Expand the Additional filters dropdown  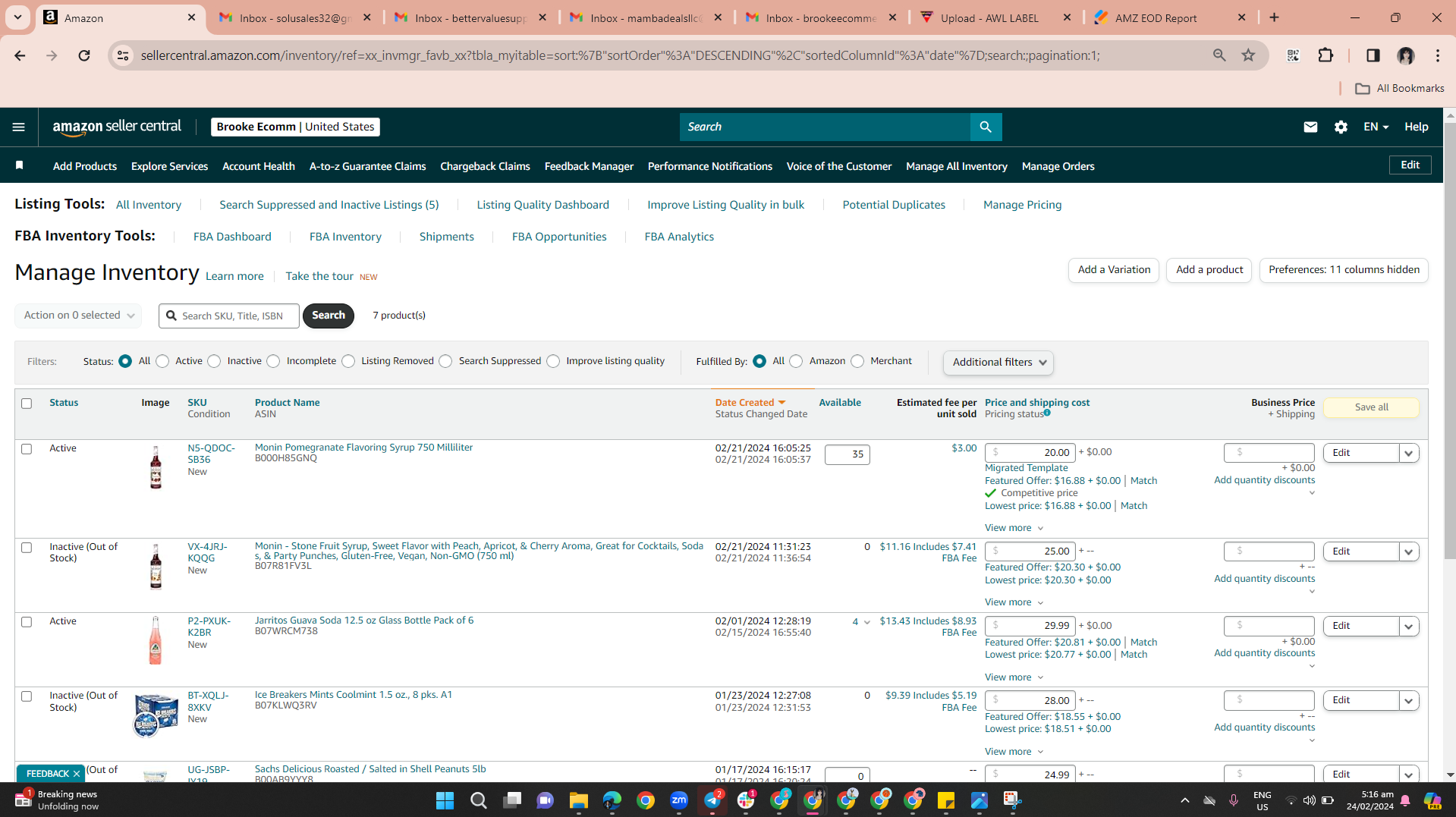click(x=998, y=363)
